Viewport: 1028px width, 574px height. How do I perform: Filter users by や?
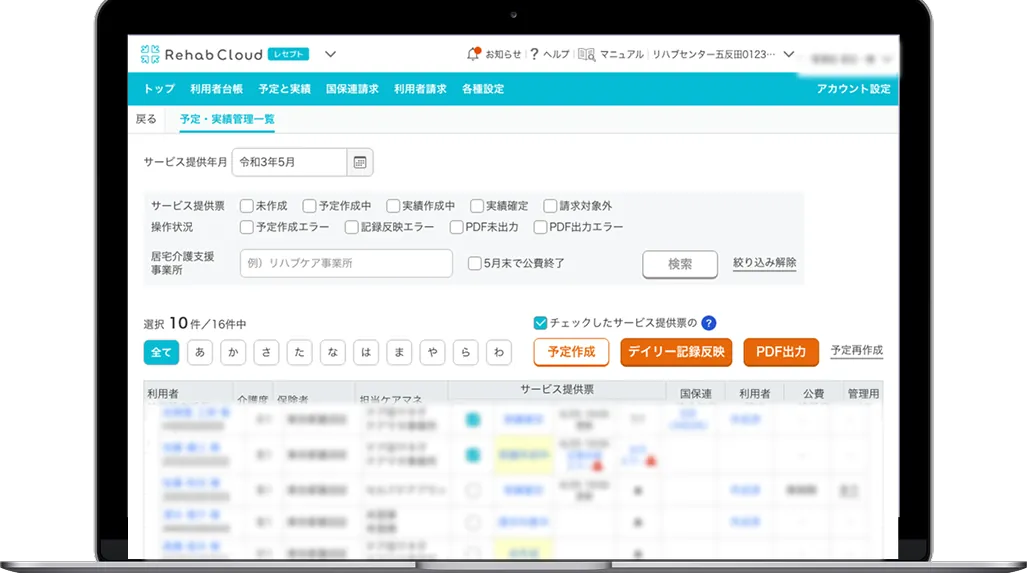pos(432,353)
